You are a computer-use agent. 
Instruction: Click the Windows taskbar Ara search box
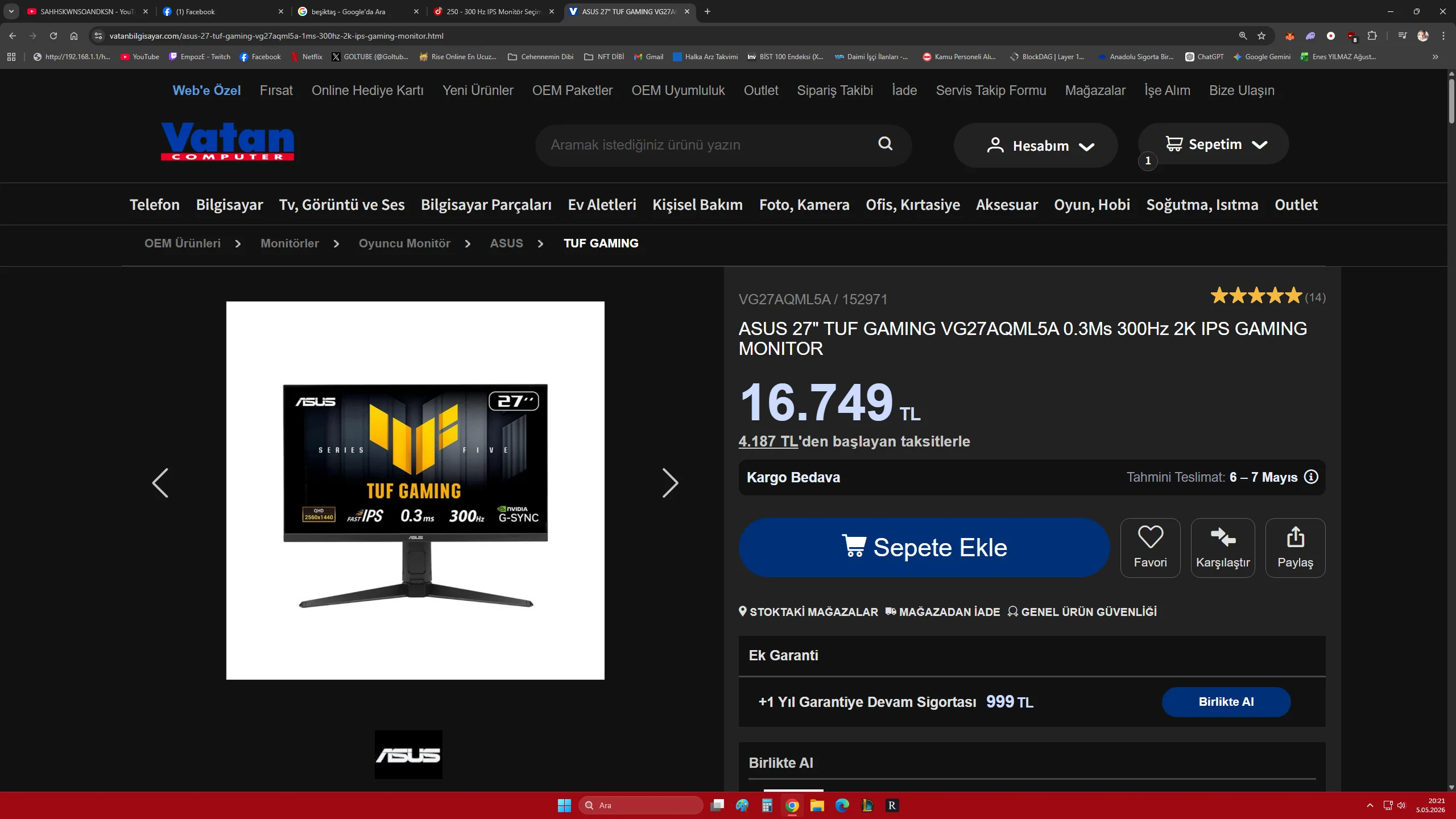pos(641,805)
